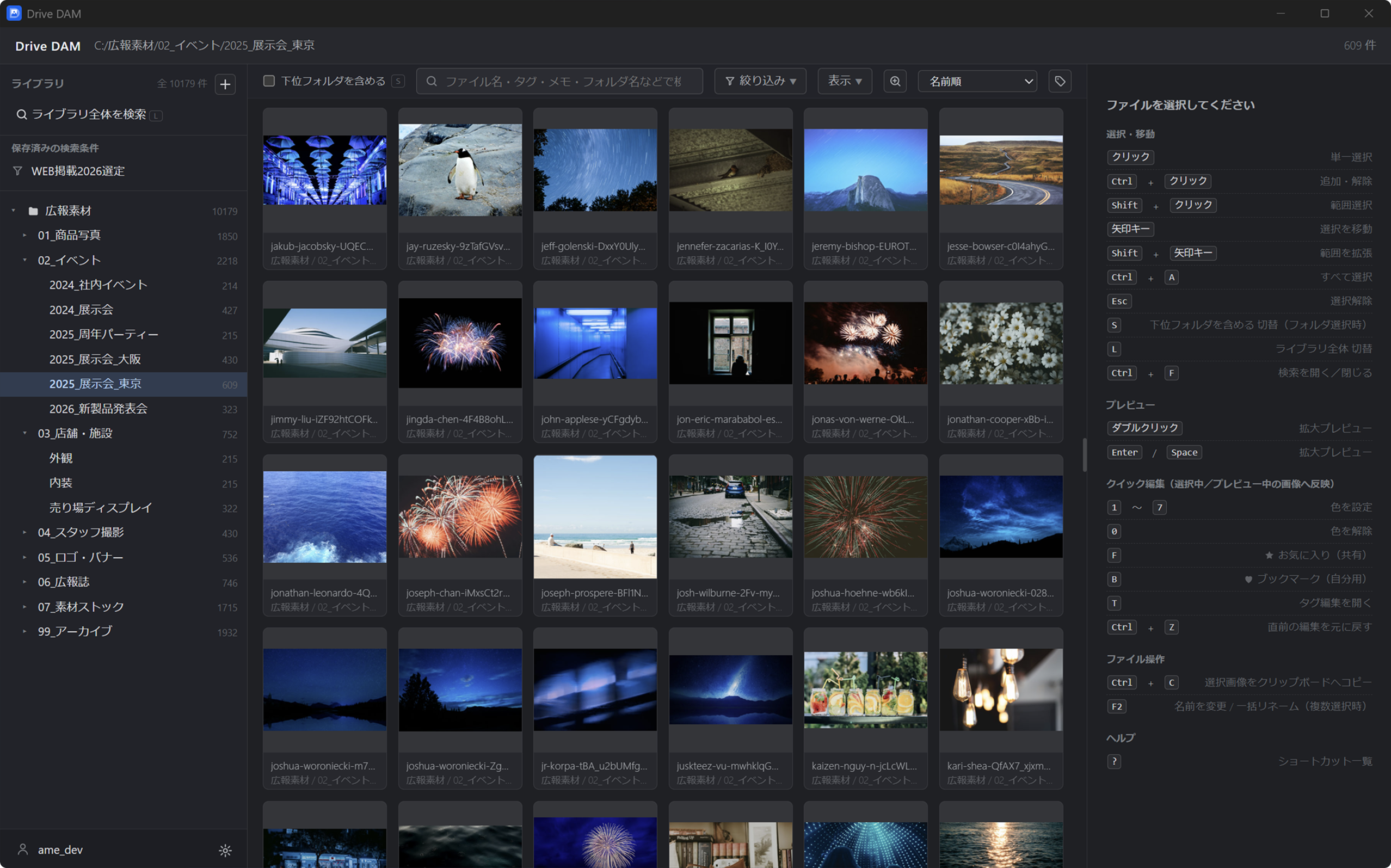This screenshot has width=1391, height=868.
Task: Click the zoom magnifier icon button
Action: [x=895, y=81]
